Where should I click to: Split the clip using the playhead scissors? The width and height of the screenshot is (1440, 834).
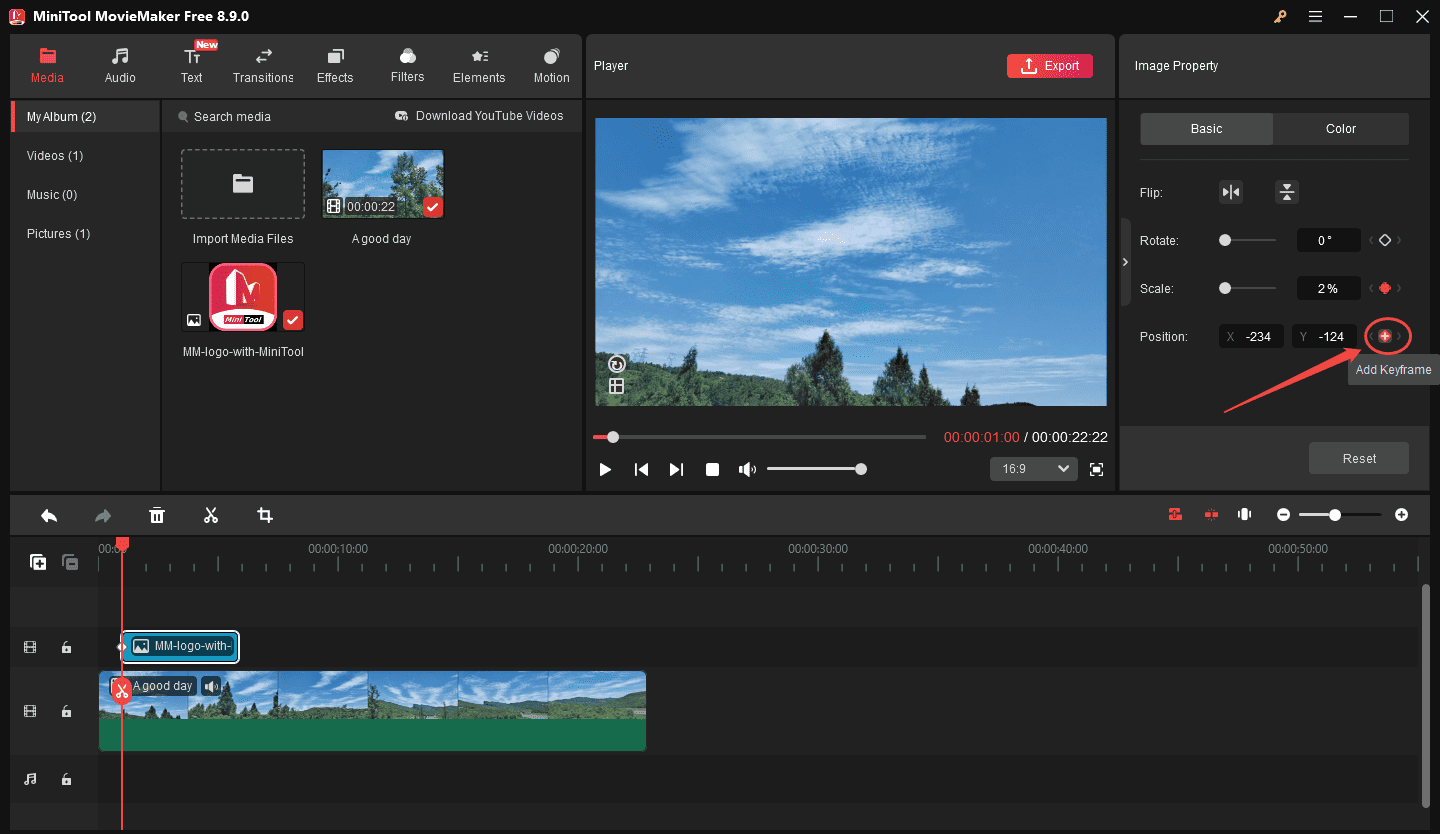[122, 690]
